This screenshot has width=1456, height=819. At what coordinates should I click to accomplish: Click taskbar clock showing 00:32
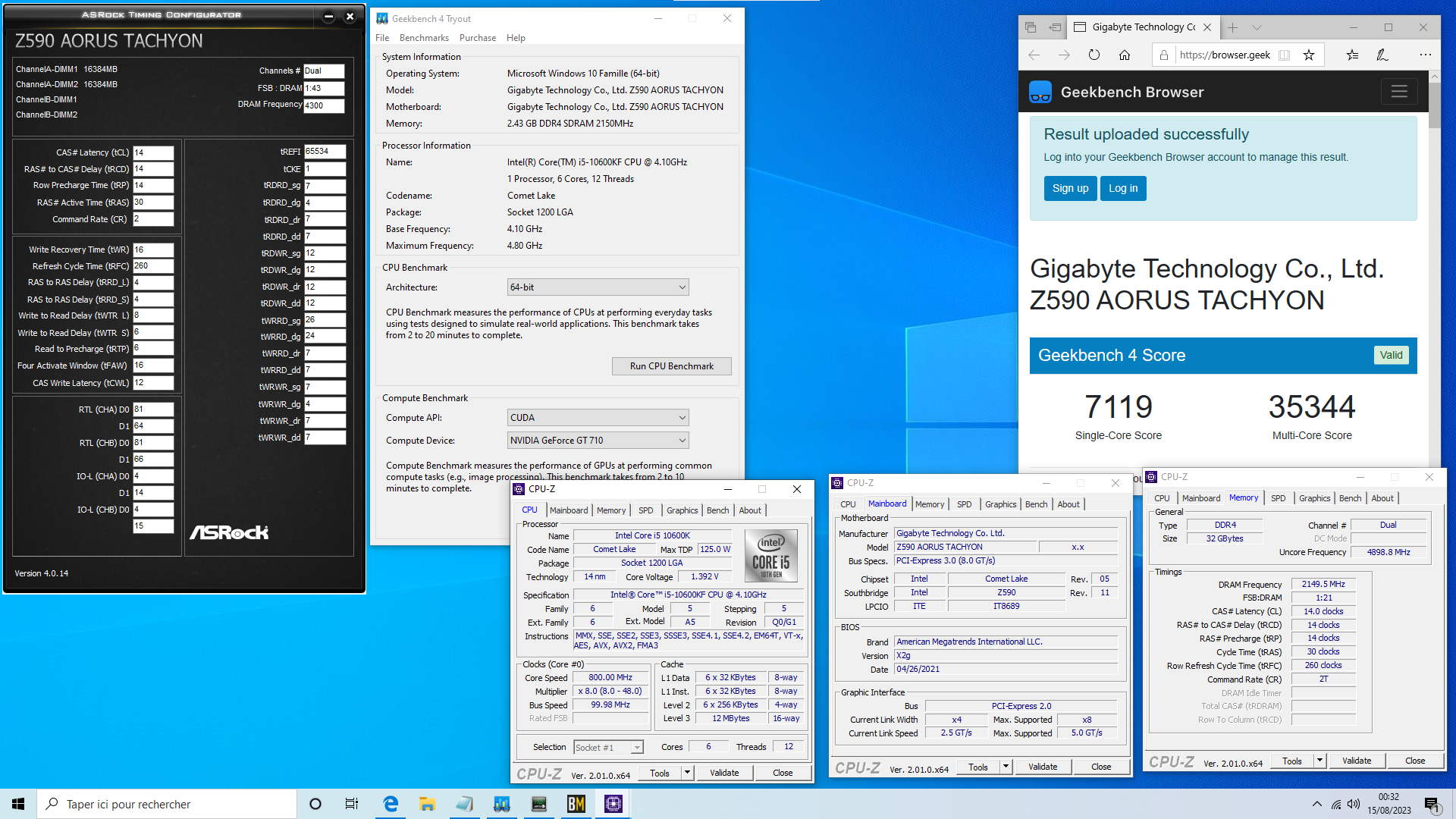pos(1389,804)
